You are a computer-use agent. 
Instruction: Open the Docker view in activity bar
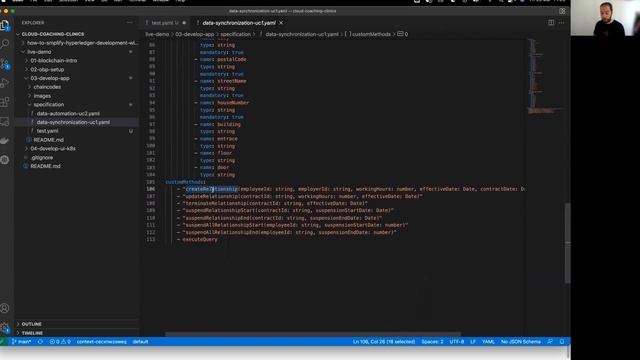pos(5,141)
